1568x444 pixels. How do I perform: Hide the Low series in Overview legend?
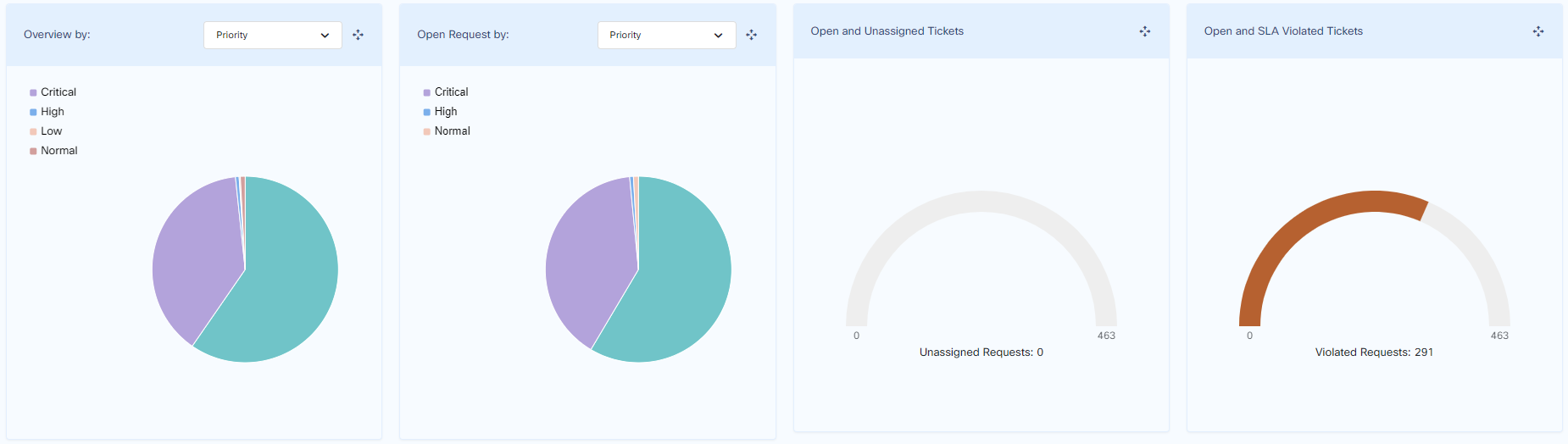click(51, 131)
